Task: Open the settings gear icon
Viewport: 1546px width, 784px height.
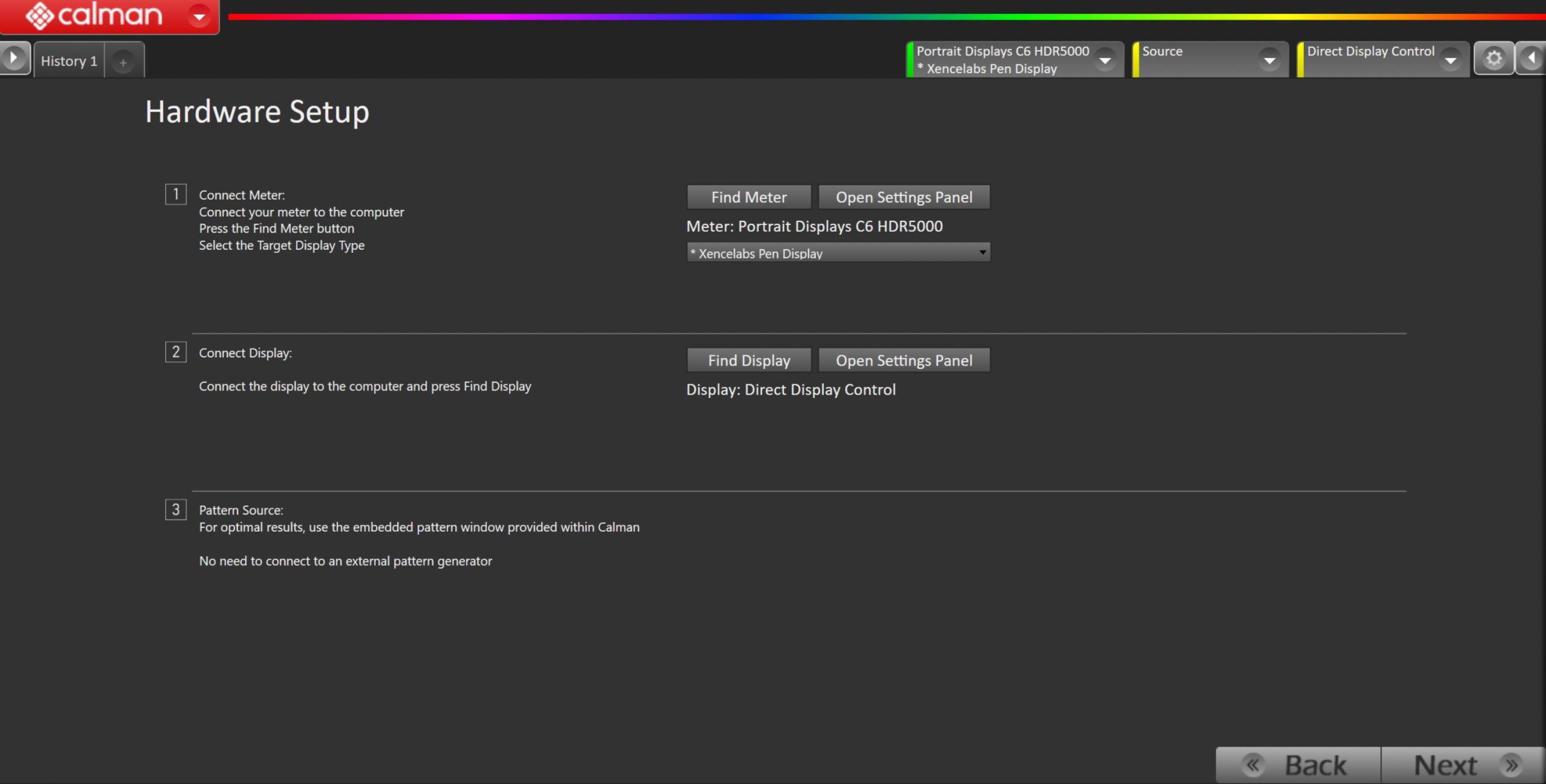Action: point(1494,59)
